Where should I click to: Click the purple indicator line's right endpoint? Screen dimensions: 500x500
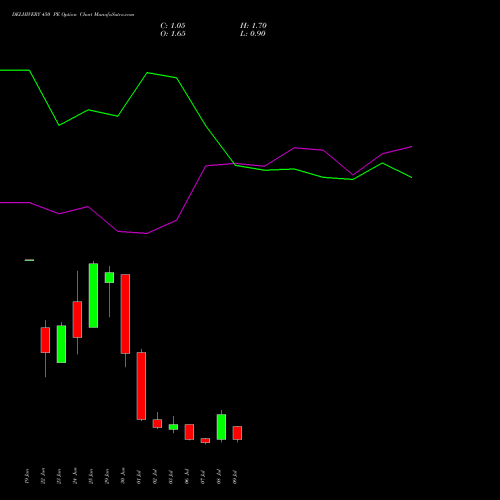pos(412,146)
